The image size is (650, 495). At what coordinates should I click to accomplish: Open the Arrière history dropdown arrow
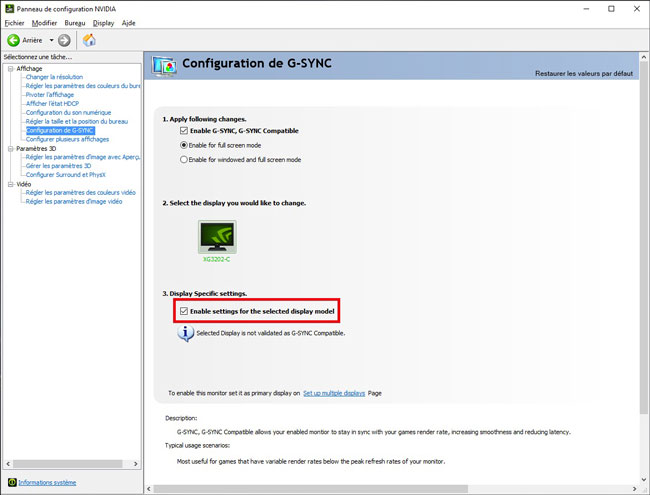point(50,40)
